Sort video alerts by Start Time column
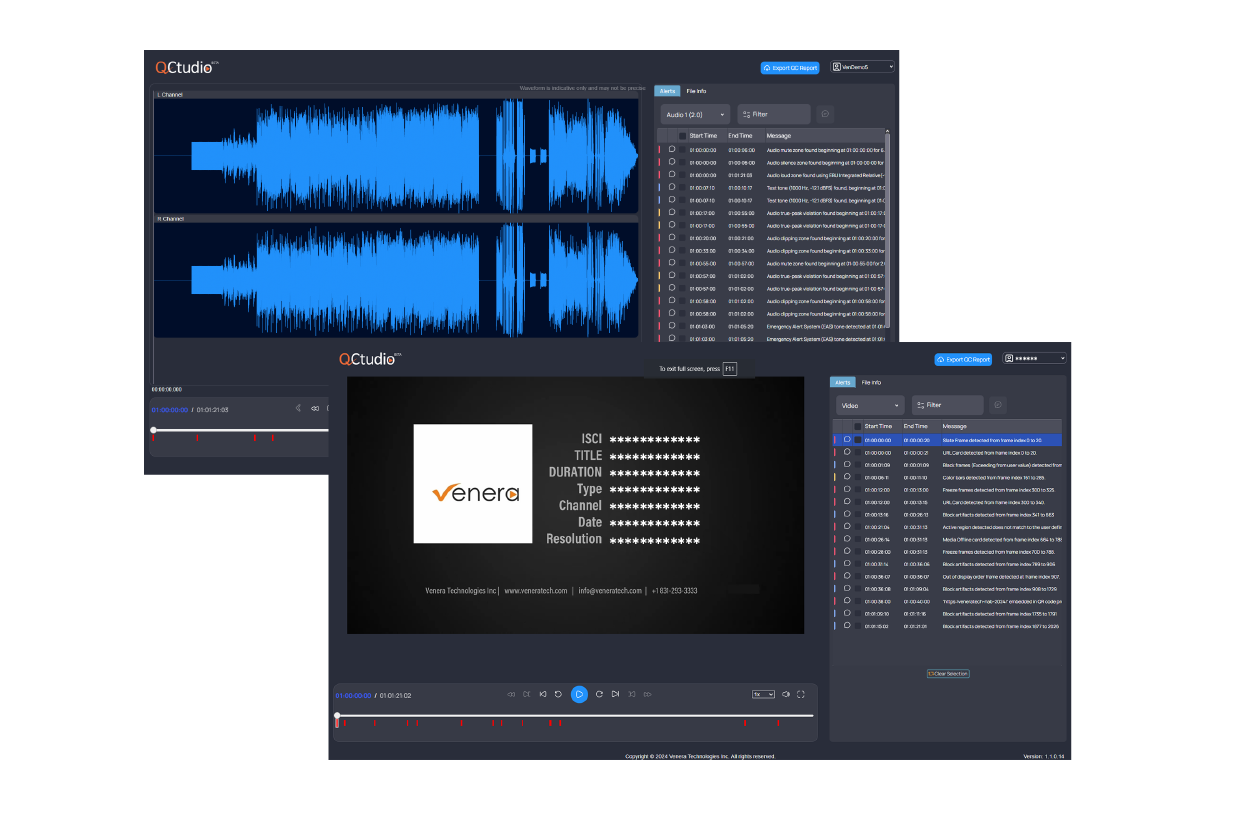This screenshot has width=1250, height=823. [x=878, y=426]
